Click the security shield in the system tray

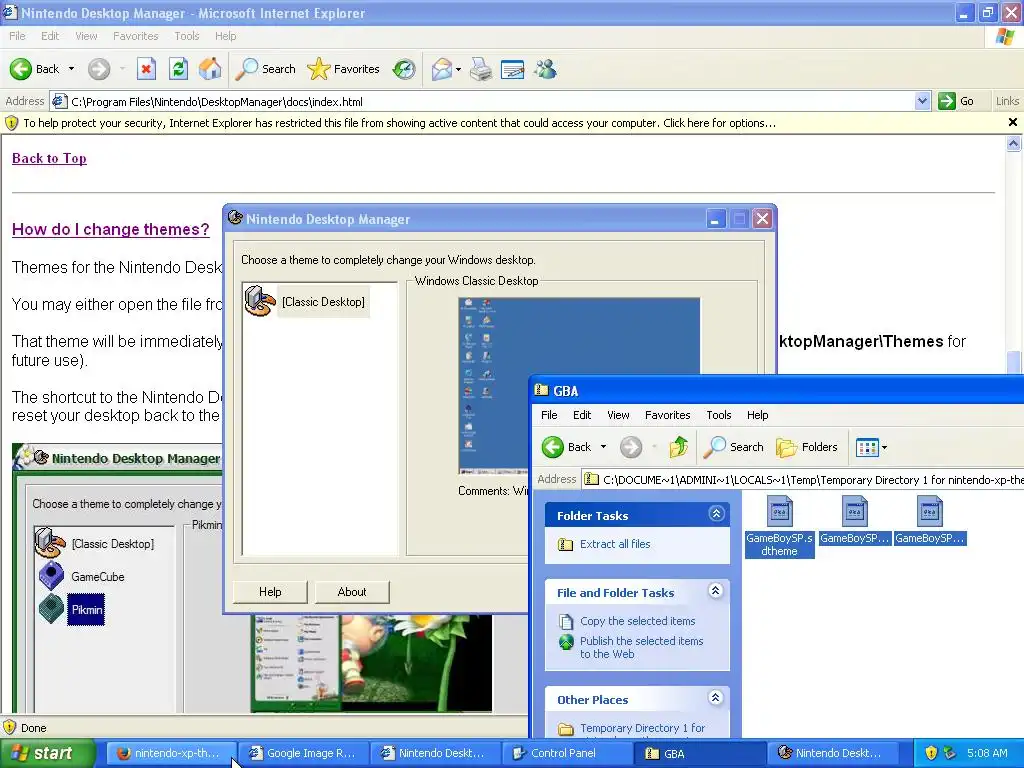coord(931,753)
